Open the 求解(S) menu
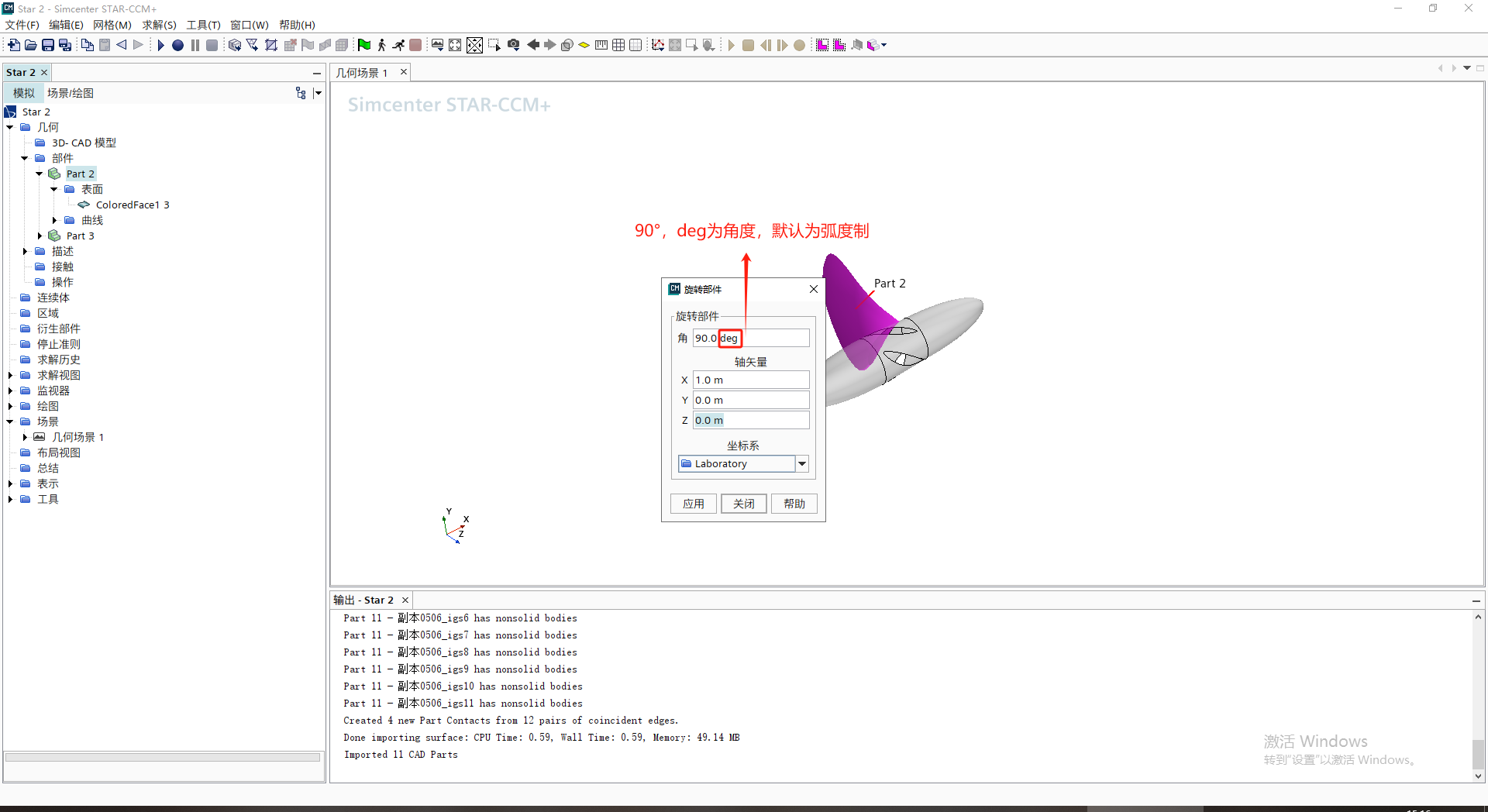1488x812 pixels. tap(160, 25)
